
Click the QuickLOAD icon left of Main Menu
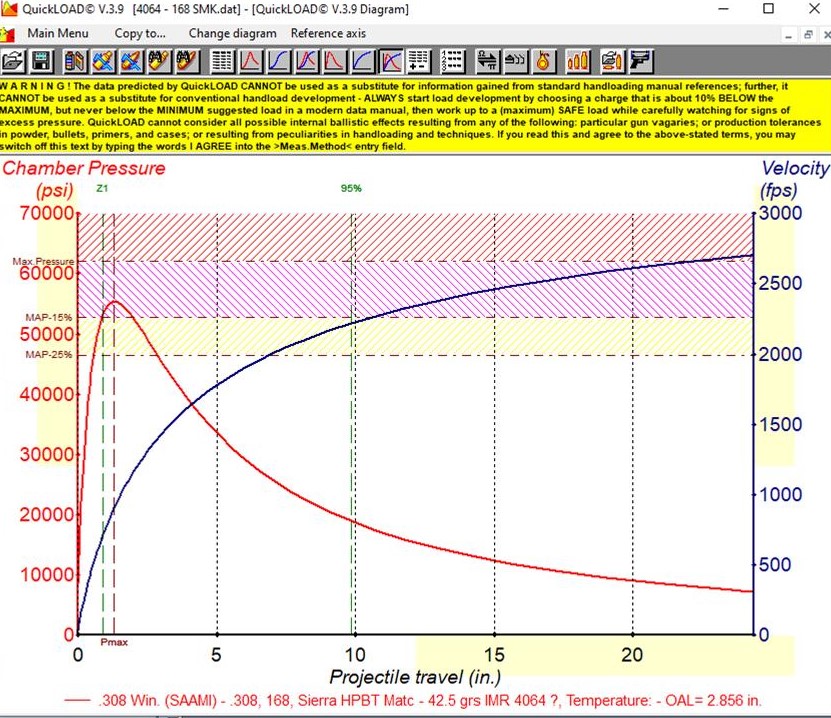tap(7, 34)
